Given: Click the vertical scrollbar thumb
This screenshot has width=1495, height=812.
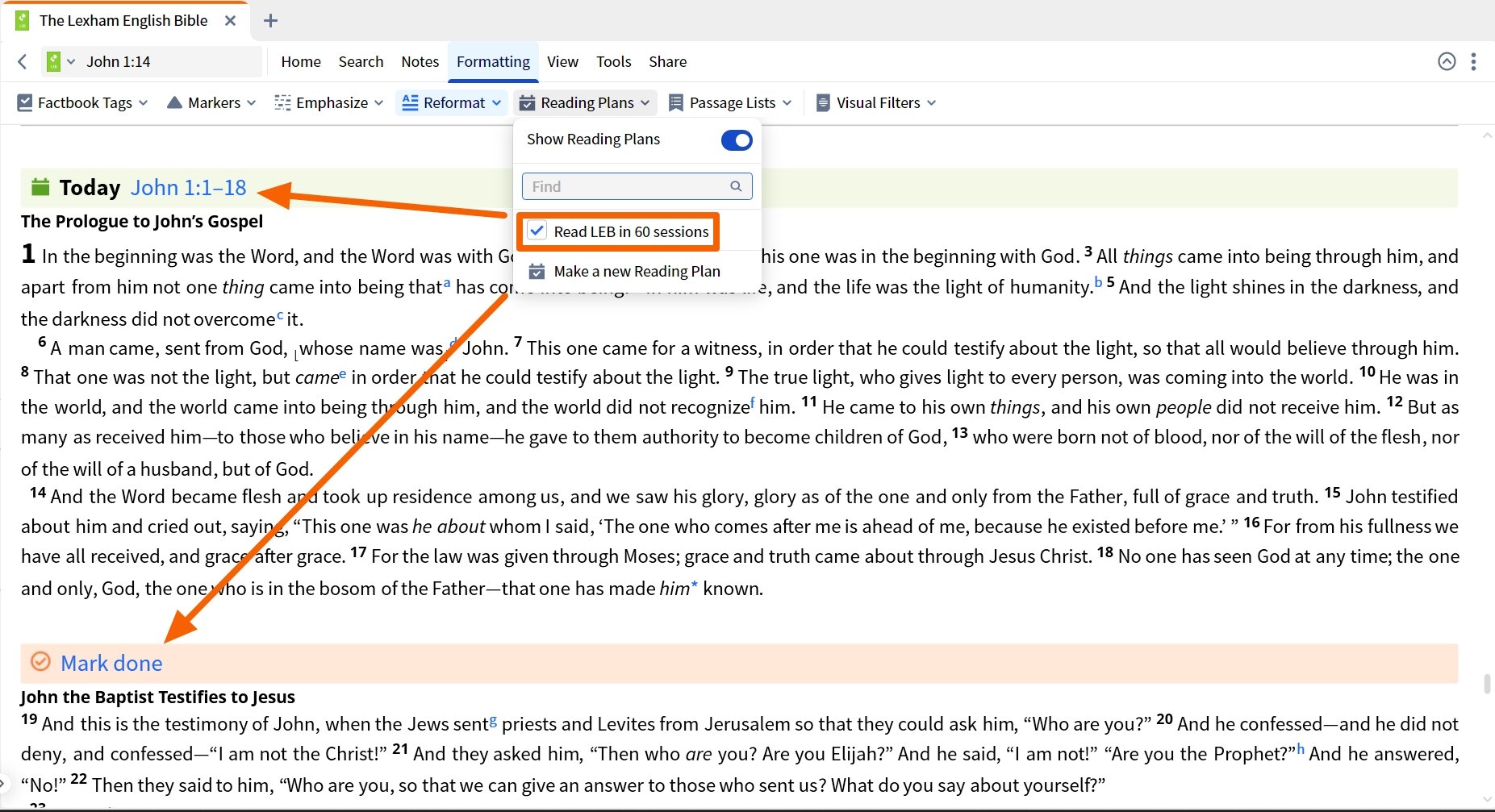Looking at the screenshot, I should coord(1487,683).
